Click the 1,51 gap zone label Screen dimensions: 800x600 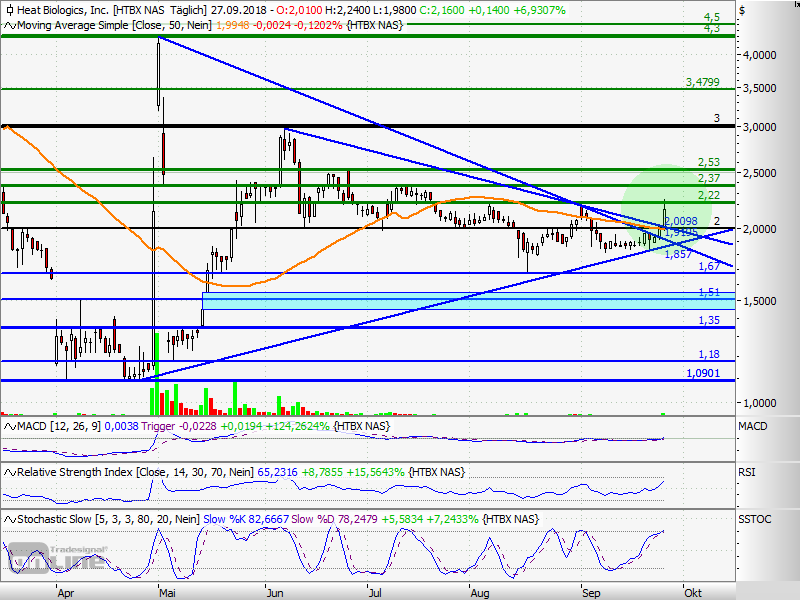tap(709, 292)
